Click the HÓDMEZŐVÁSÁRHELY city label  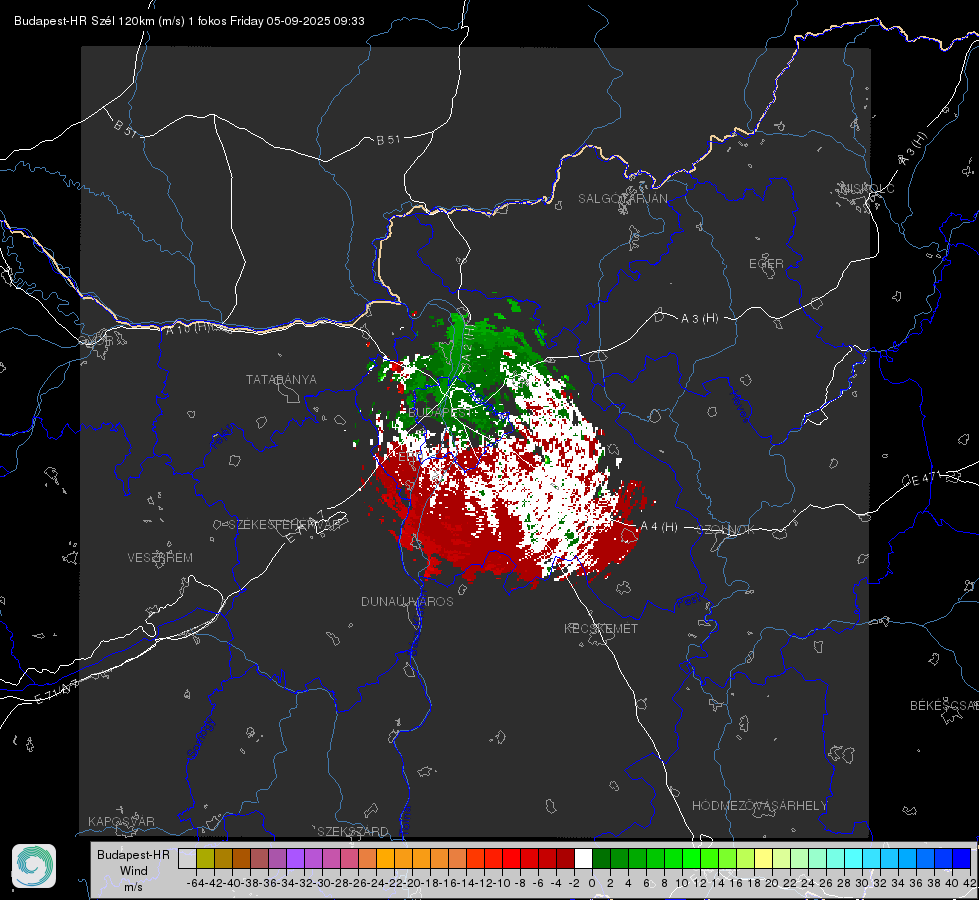tap(759, 806)
